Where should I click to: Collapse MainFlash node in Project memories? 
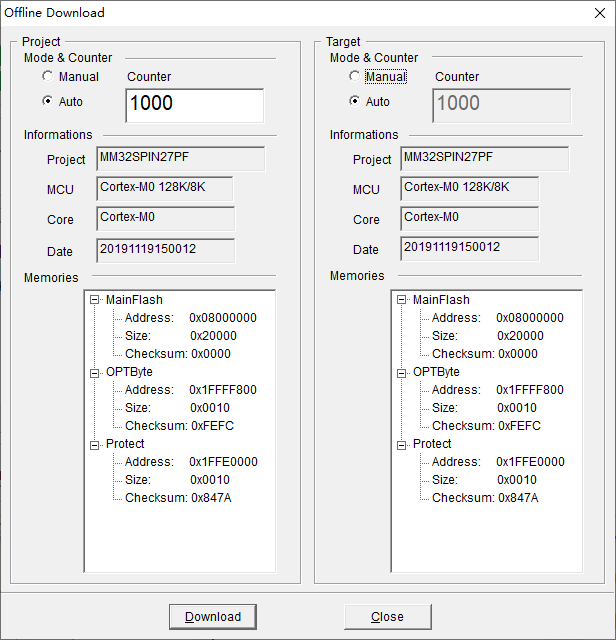[94, 300]
